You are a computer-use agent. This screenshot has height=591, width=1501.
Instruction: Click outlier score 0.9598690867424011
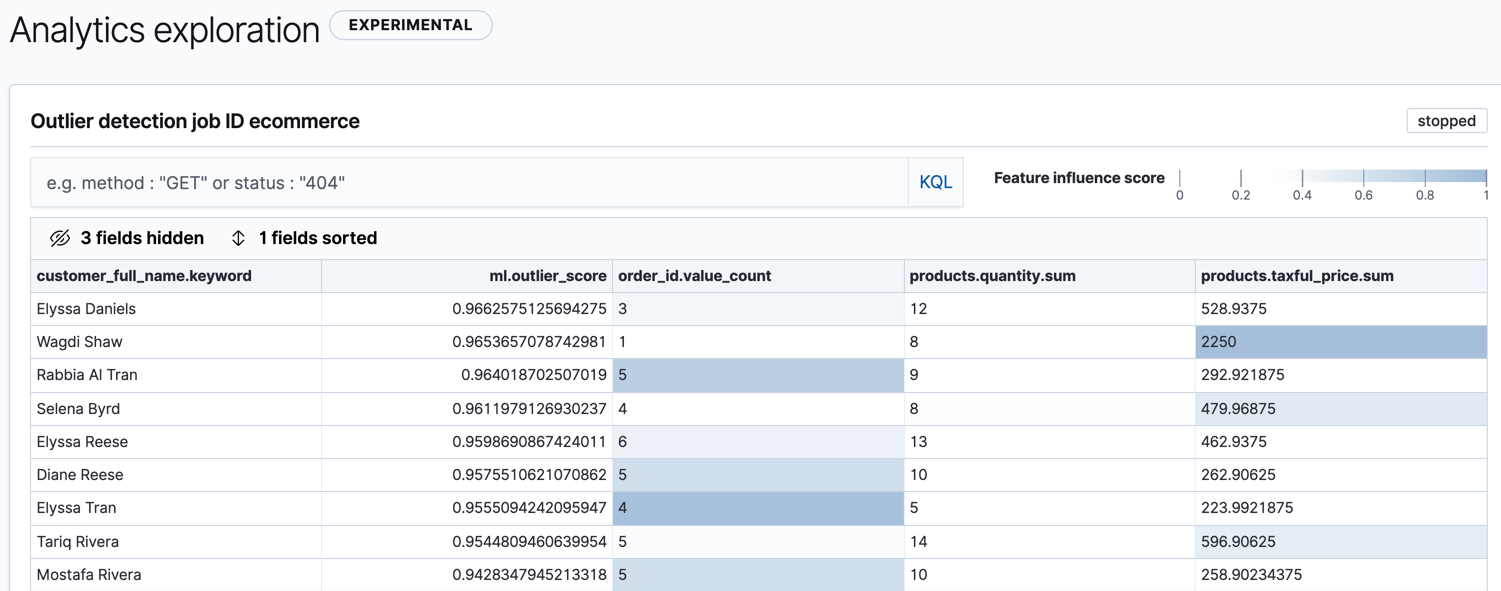click(467, 442)
